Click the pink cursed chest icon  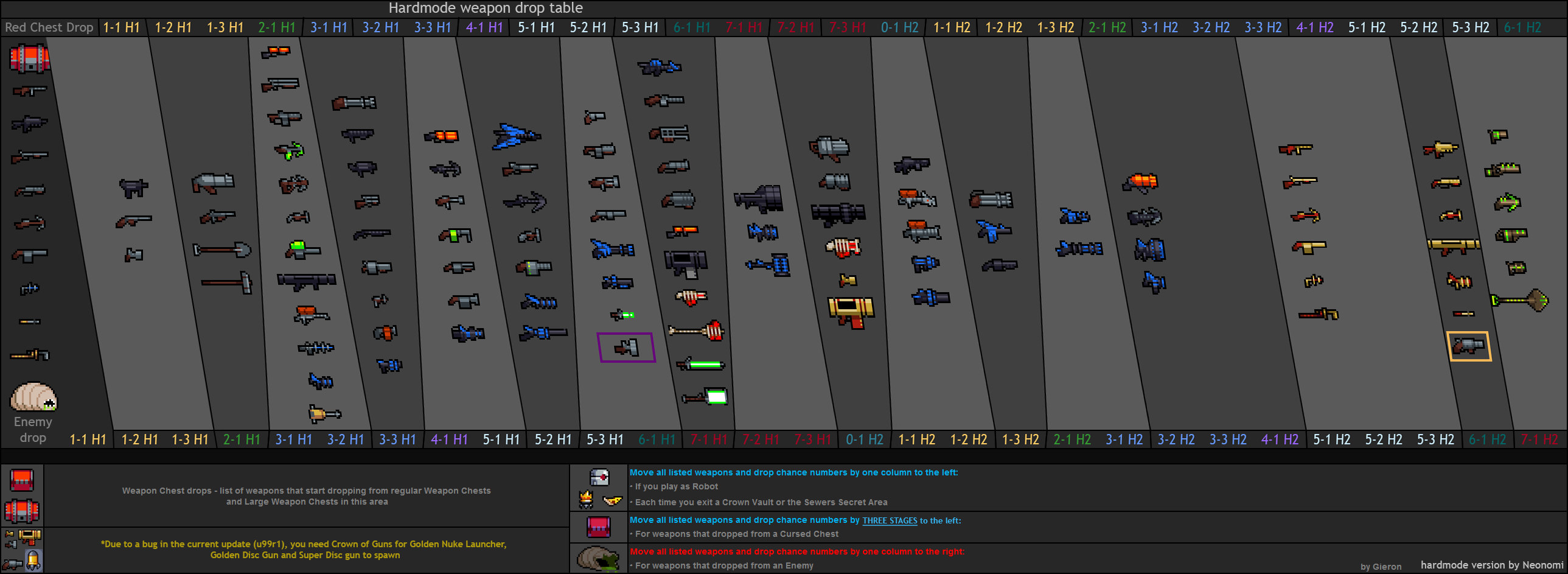pyautogui.click(x=598, y=527)
